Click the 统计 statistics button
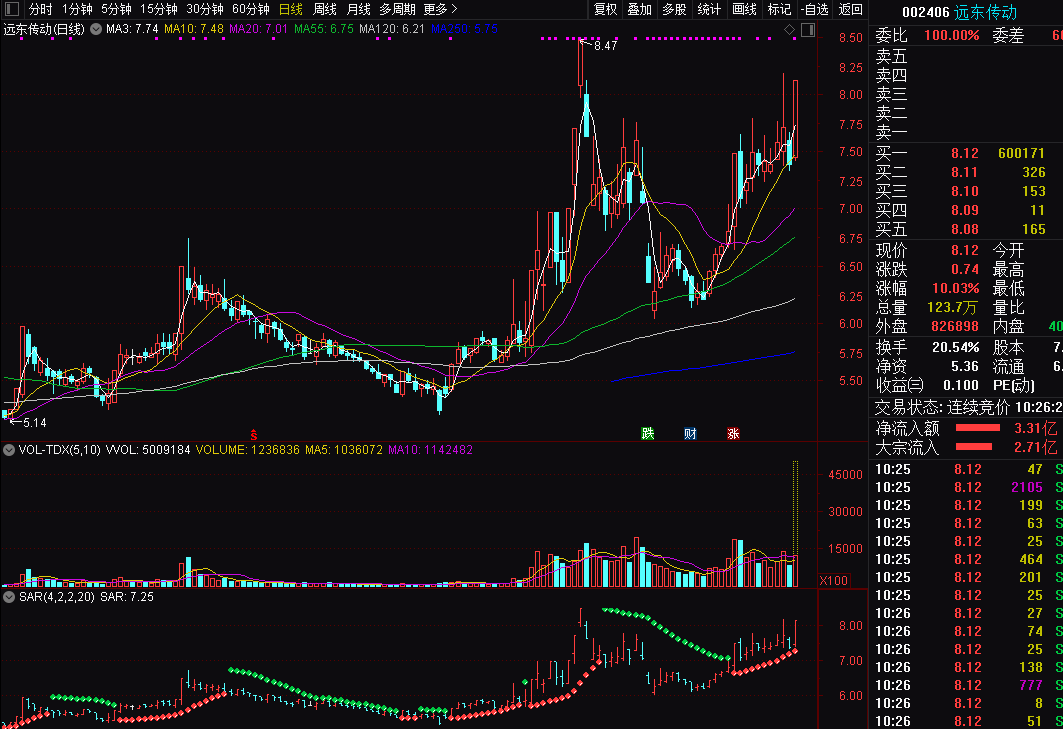Screen dimensions: 1063x729 tap(709, 9)
